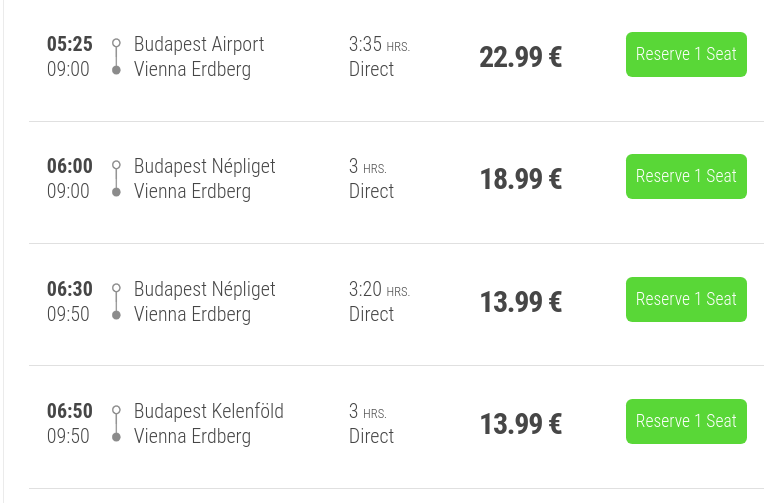Reserve 1 seat on the 06:30 departure
This screenshot has height=503, width=783.
click(x=686, y=299)
